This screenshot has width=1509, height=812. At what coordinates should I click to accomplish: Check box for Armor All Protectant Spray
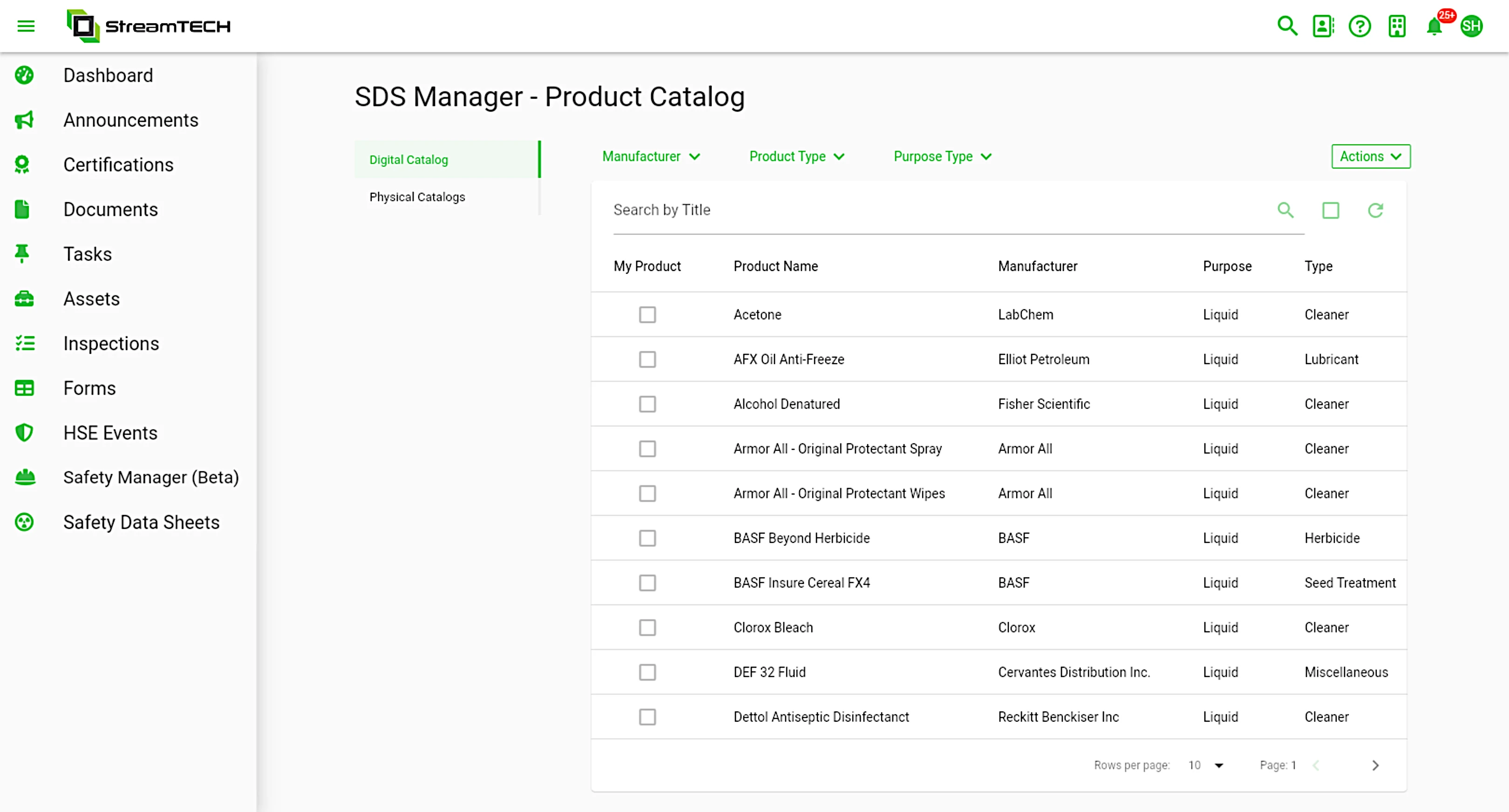tap(647, 449)
